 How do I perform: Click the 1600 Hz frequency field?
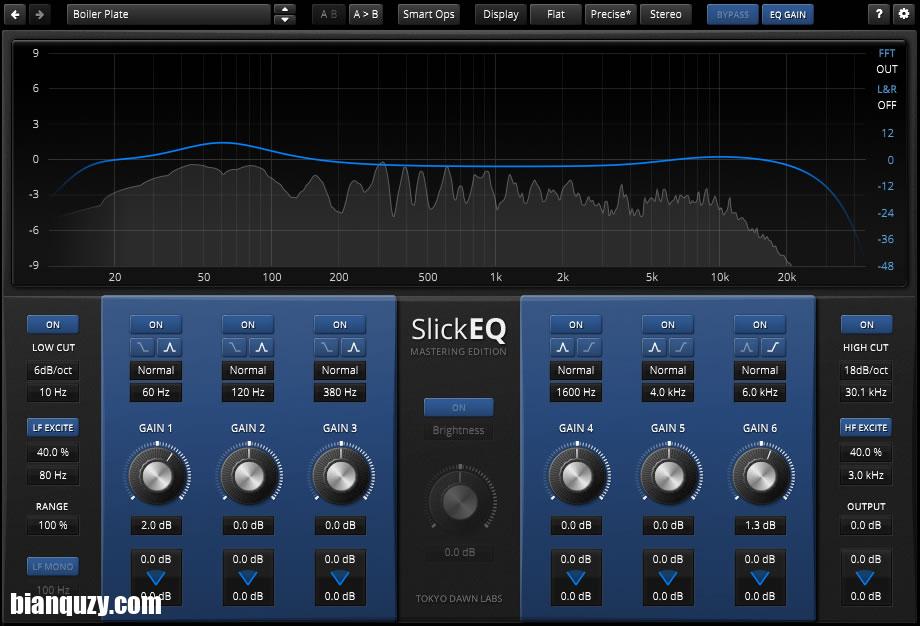576,392
